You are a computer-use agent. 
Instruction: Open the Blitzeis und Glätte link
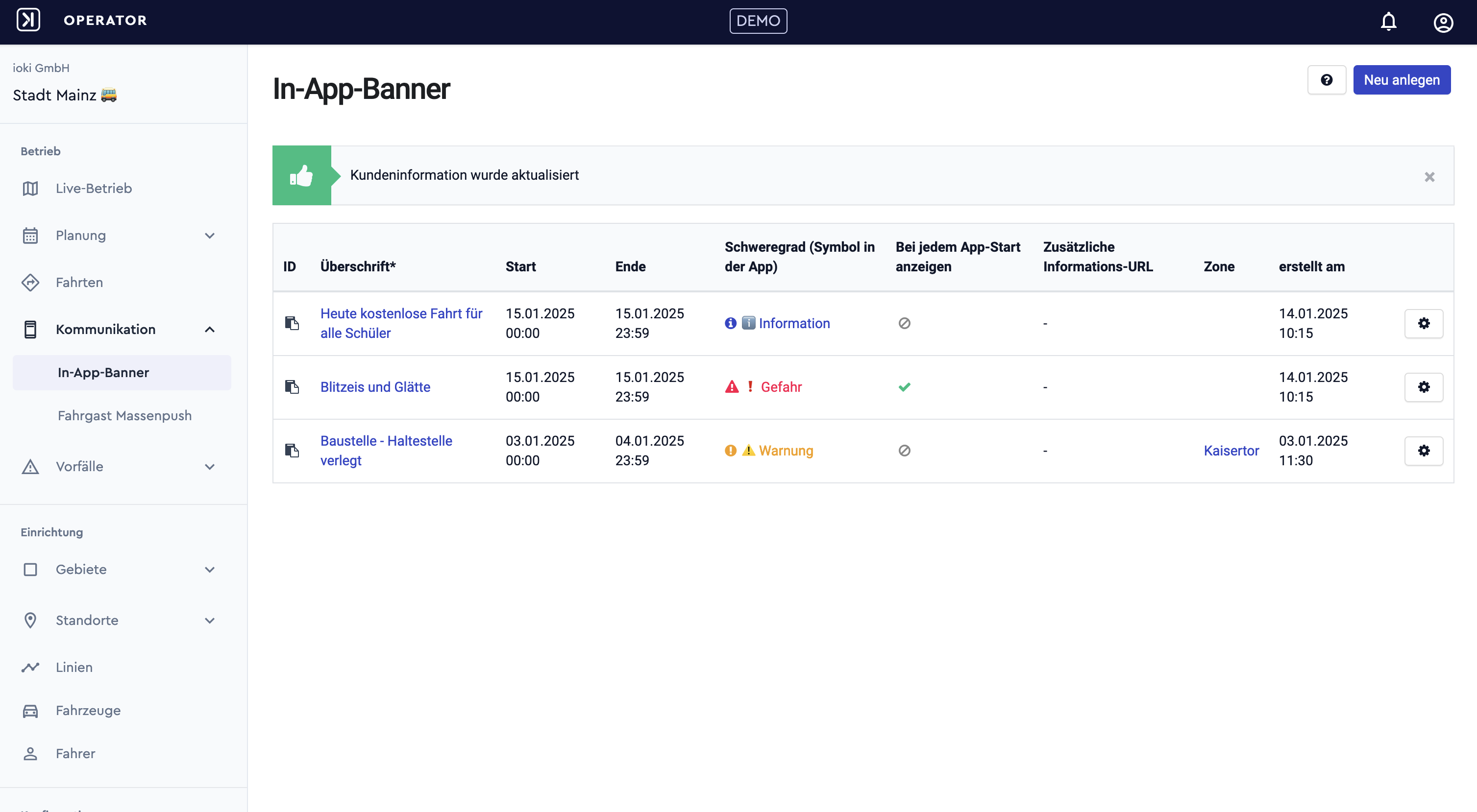coord(375,387)
